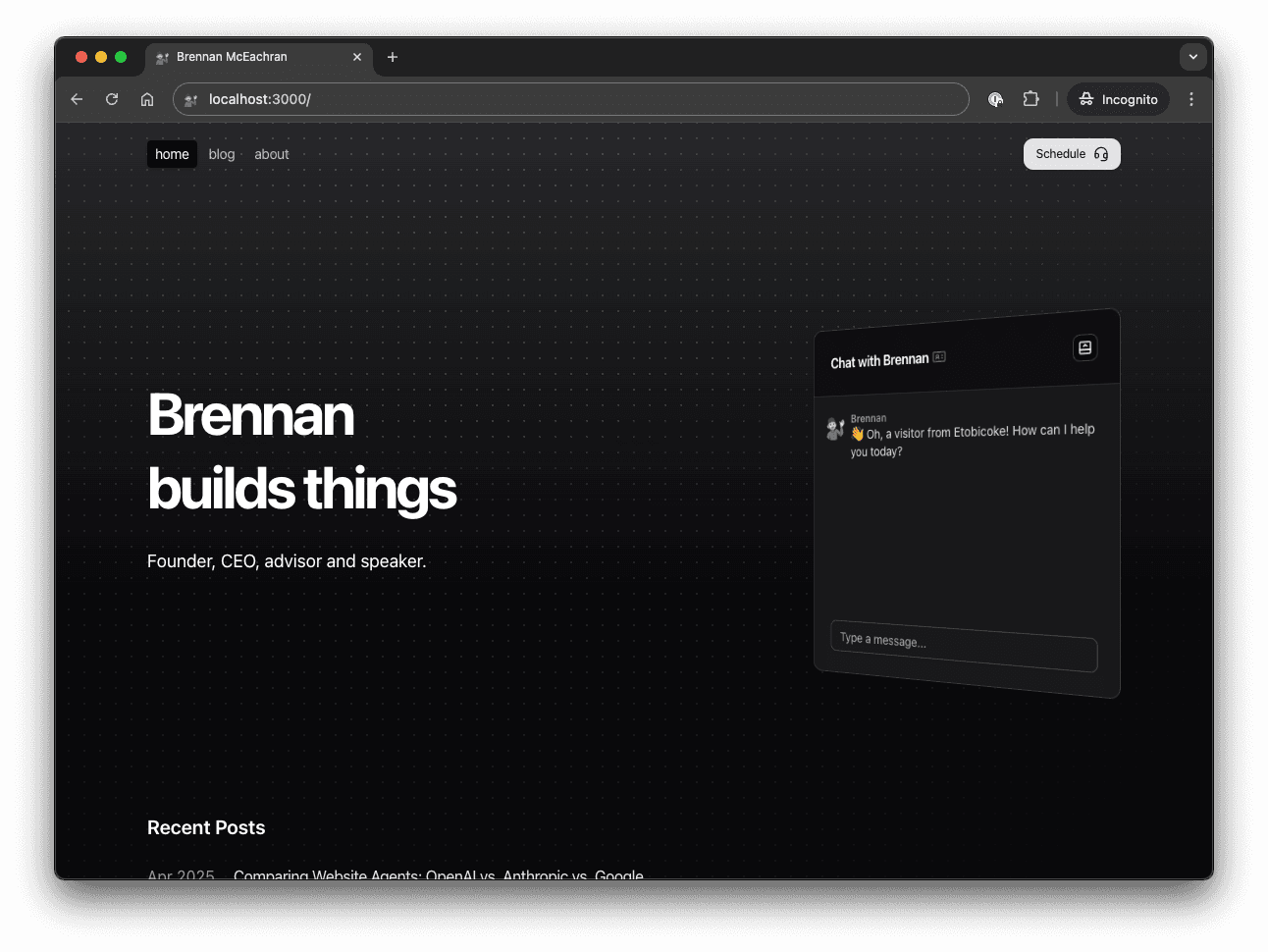Select the home navigation item

pyautogui.click(x=172, y=154)
